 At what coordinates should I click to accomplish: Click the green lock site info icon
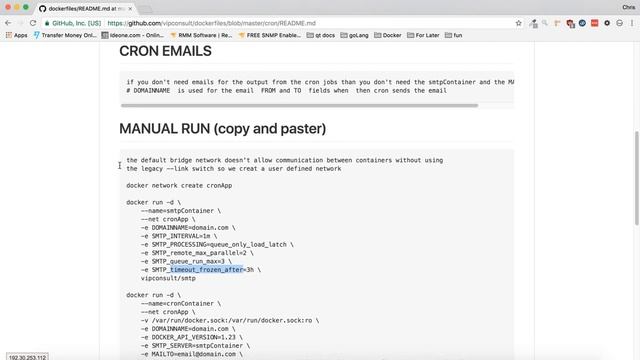pos(47,23)
